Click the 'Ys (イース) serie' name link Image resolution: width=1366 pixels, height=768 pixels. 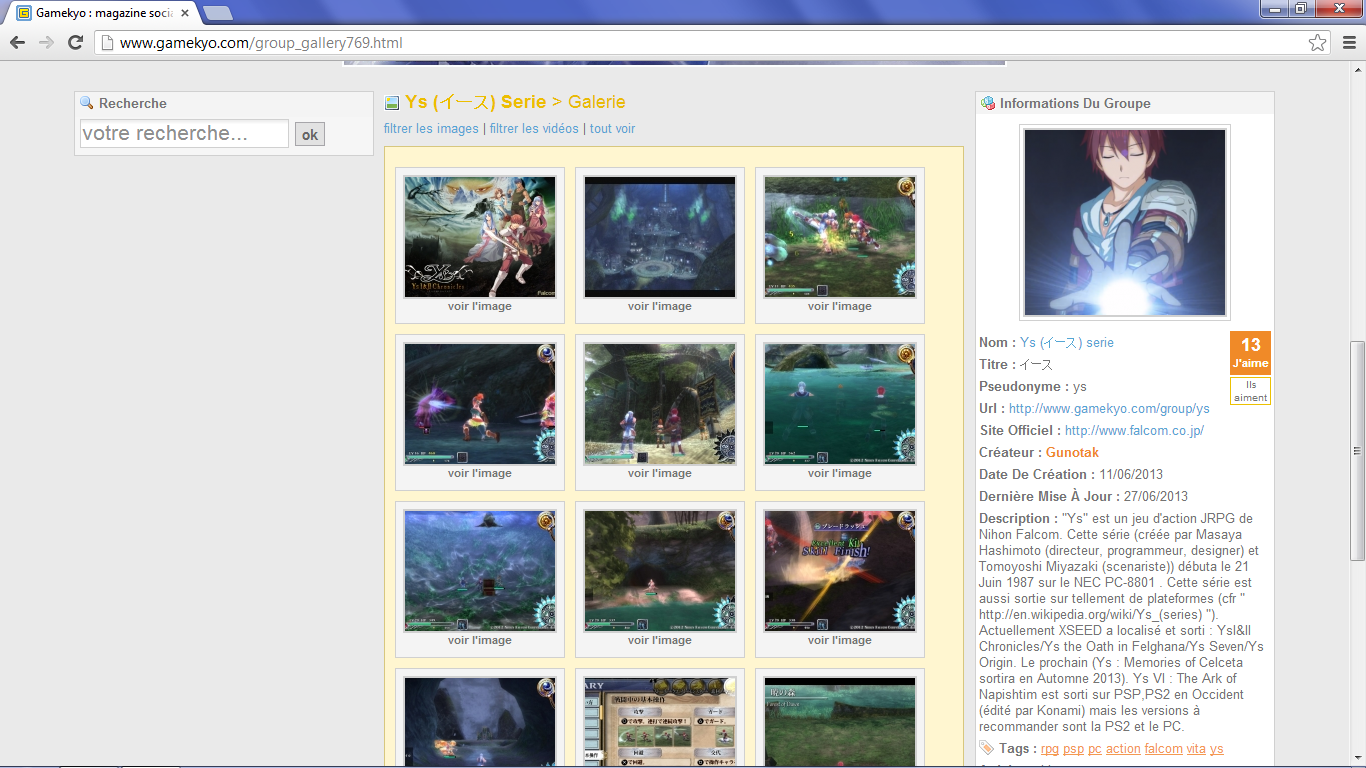[x=1067, y=343]
